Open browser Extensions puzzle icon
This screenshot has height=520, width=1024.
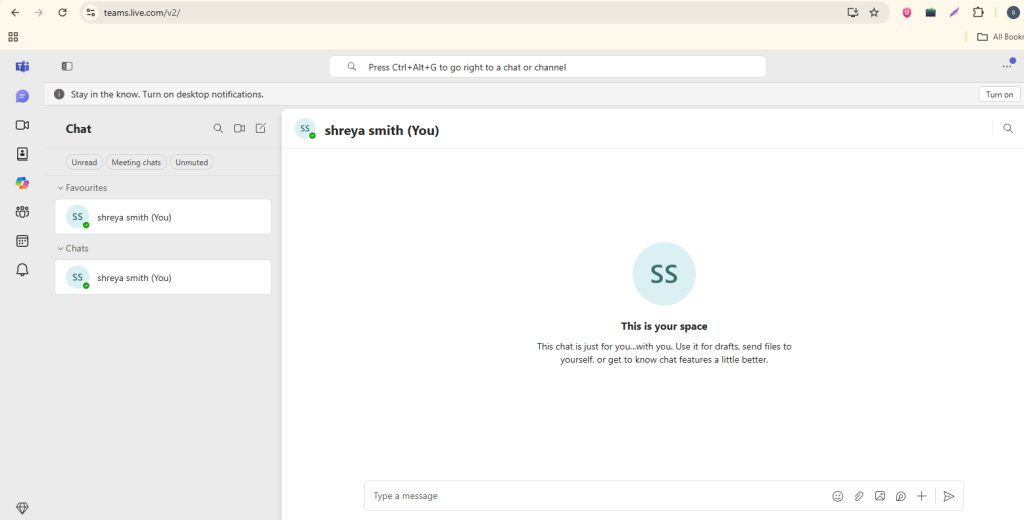pos(978,12)
